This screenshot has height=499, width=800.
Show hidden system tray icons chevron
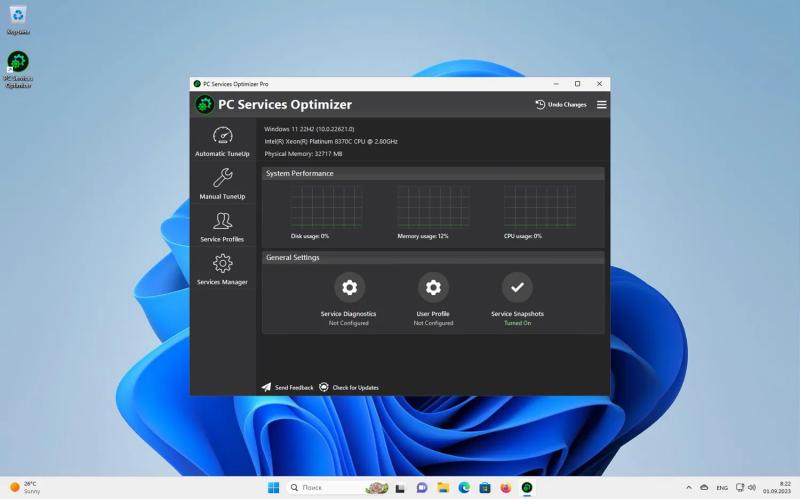[x=689, y=488]
